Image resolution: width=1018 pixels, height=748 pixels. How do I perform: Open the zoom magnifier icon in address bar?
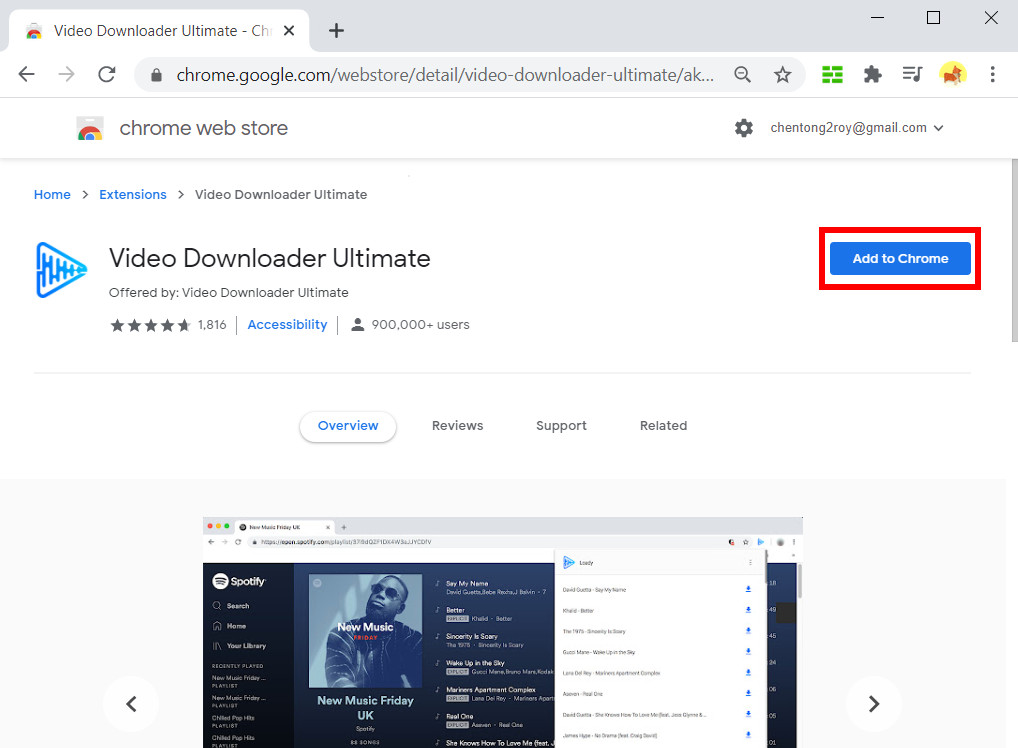pos(742,75)
